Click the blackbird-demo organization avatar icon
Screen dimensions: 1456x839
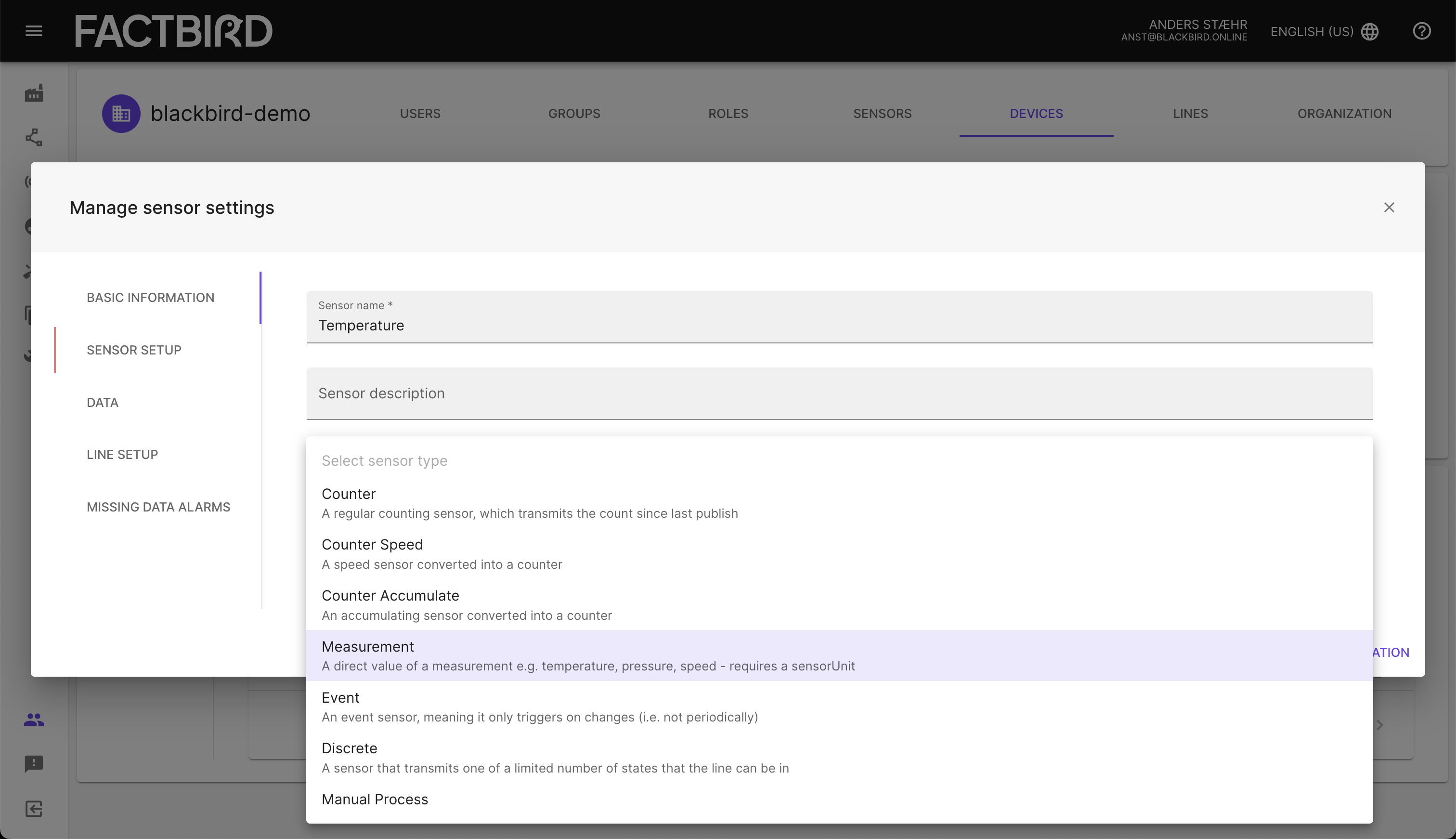(x=121, y=114)
